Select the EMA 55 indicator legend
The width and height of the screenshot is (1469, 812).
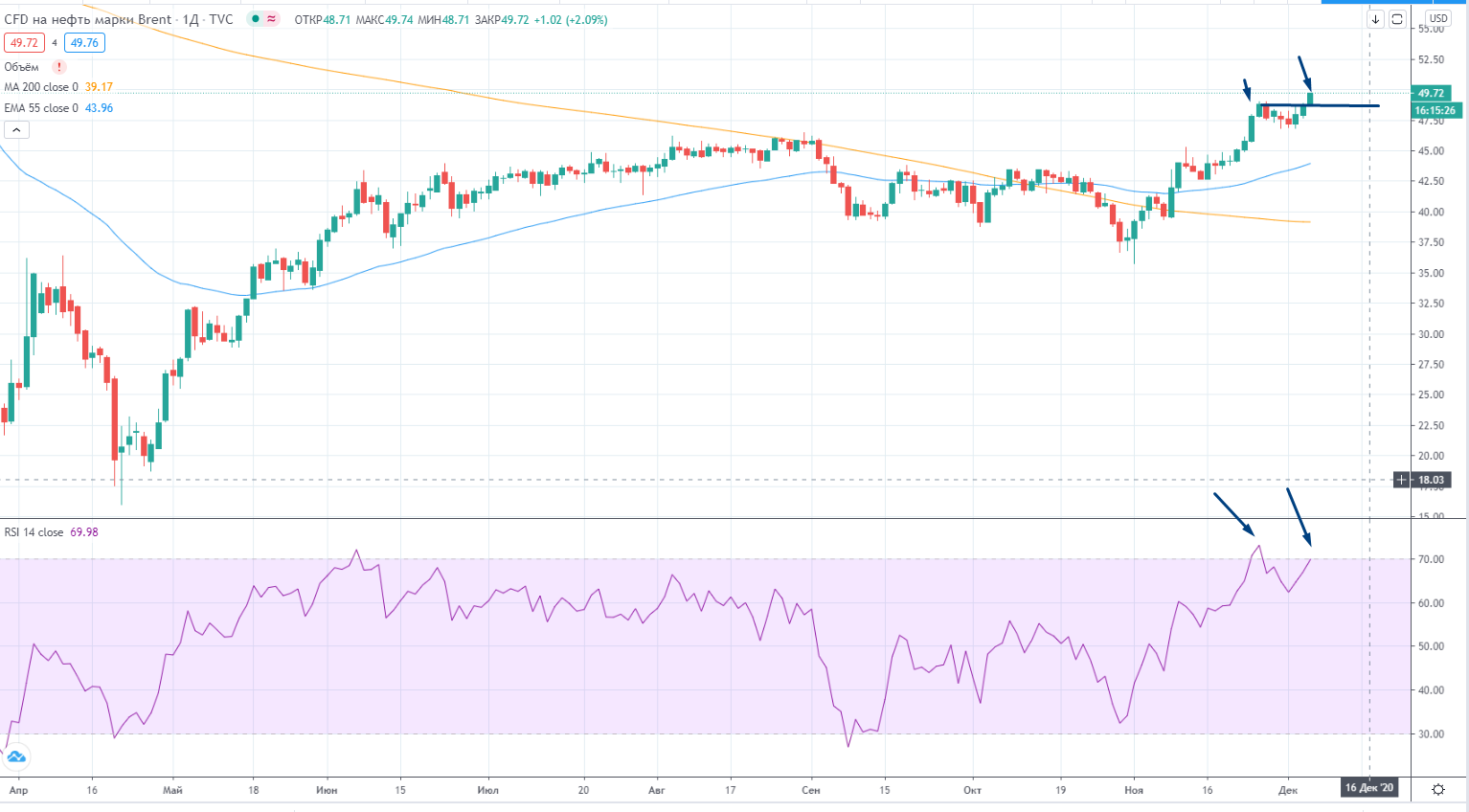coord(41,108)
